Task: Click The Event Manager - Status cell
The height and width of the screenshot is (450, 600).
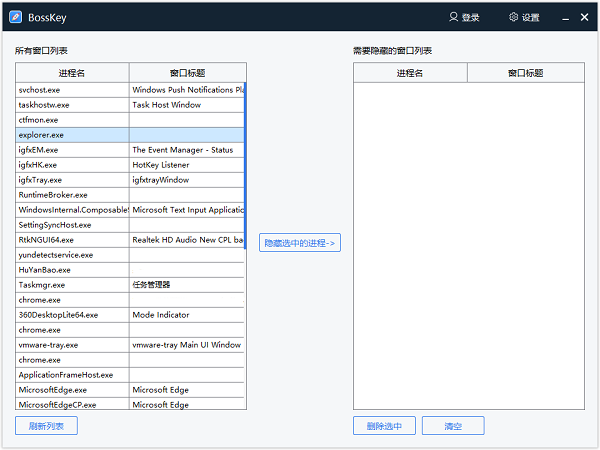Action: (x=187, y=150)
